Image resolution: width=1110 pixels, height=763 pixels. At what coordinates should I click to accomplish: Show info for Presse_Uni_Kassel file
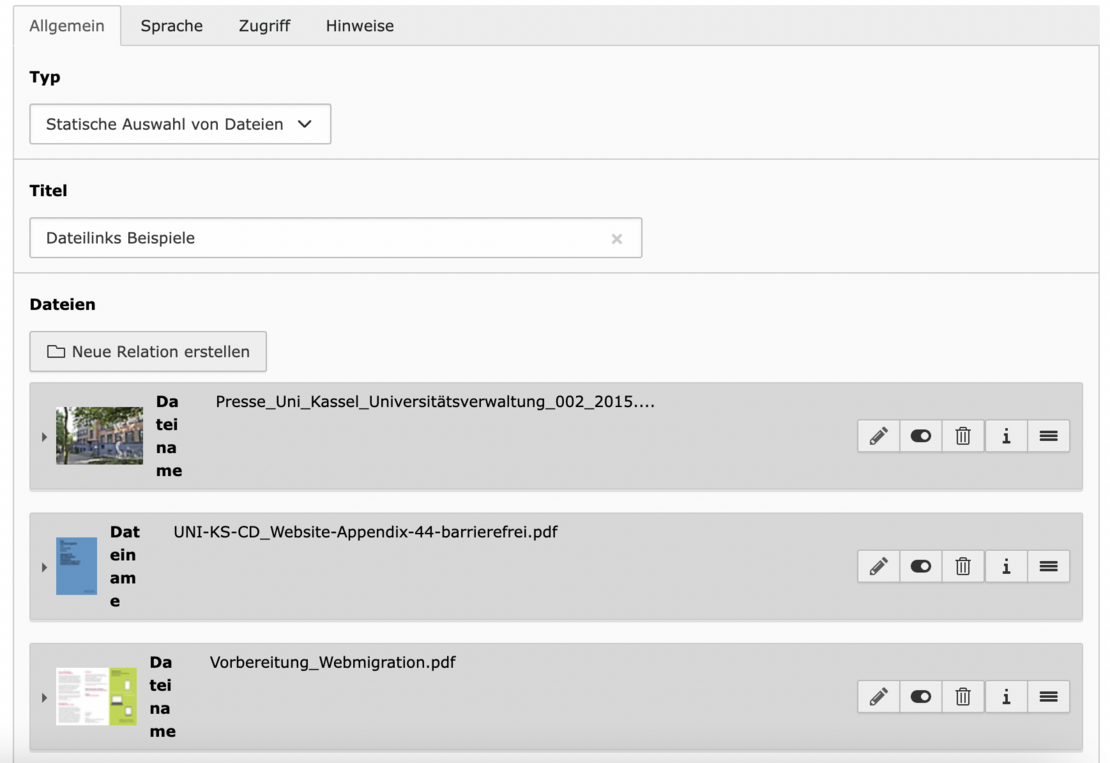(x=1006, y=436)
